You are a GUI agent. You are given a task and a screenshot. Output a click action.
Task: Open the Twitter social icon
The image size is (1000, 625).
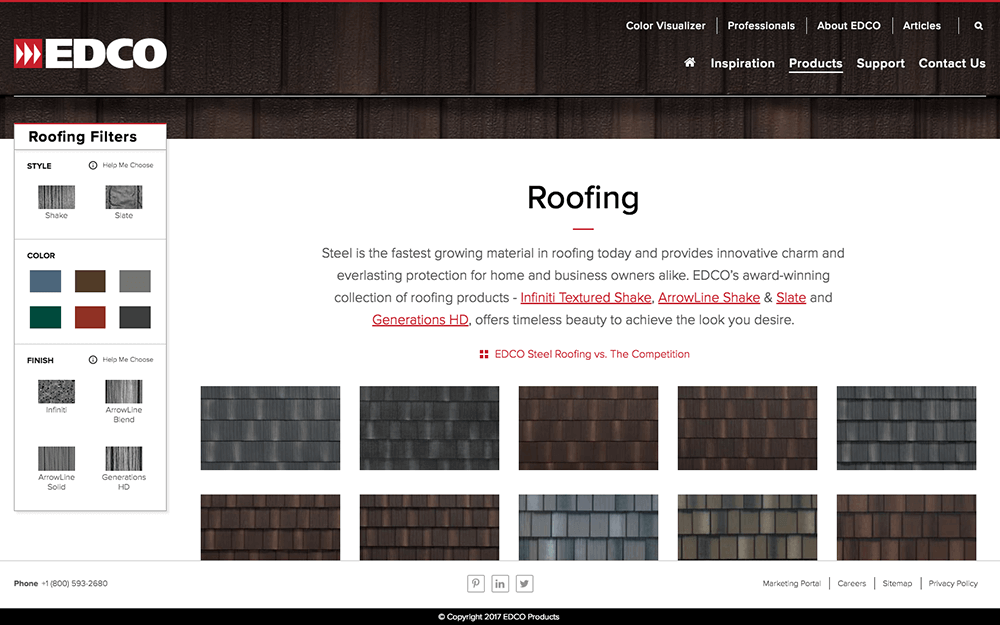(x=524, y=584)
